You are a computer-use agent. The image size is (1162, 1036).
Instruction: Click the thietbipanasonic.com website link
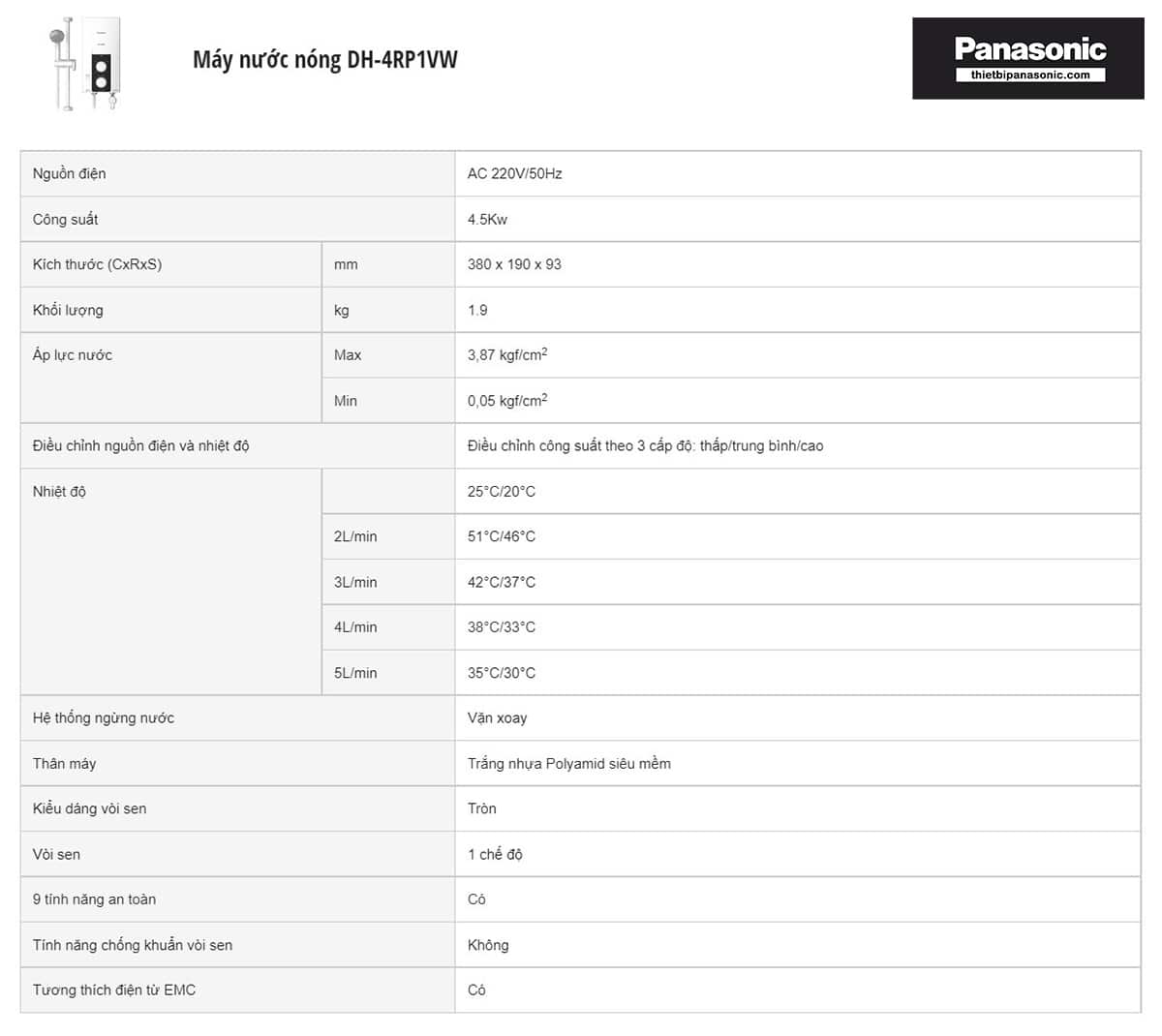[1029, 76]
